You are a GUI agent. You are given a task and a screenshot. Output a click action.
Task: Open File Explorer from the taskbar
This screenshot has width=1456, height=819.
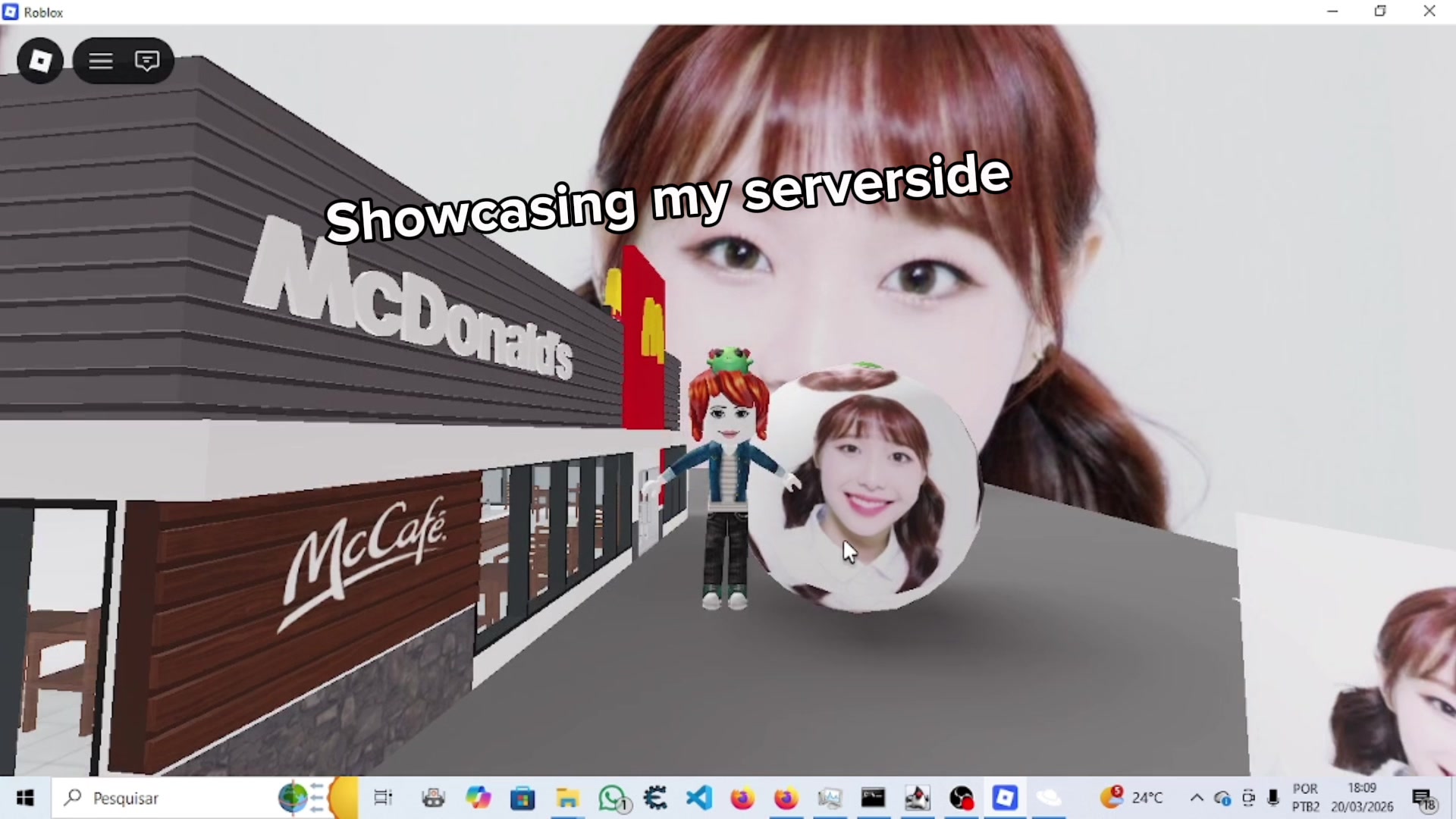[566, 798]
